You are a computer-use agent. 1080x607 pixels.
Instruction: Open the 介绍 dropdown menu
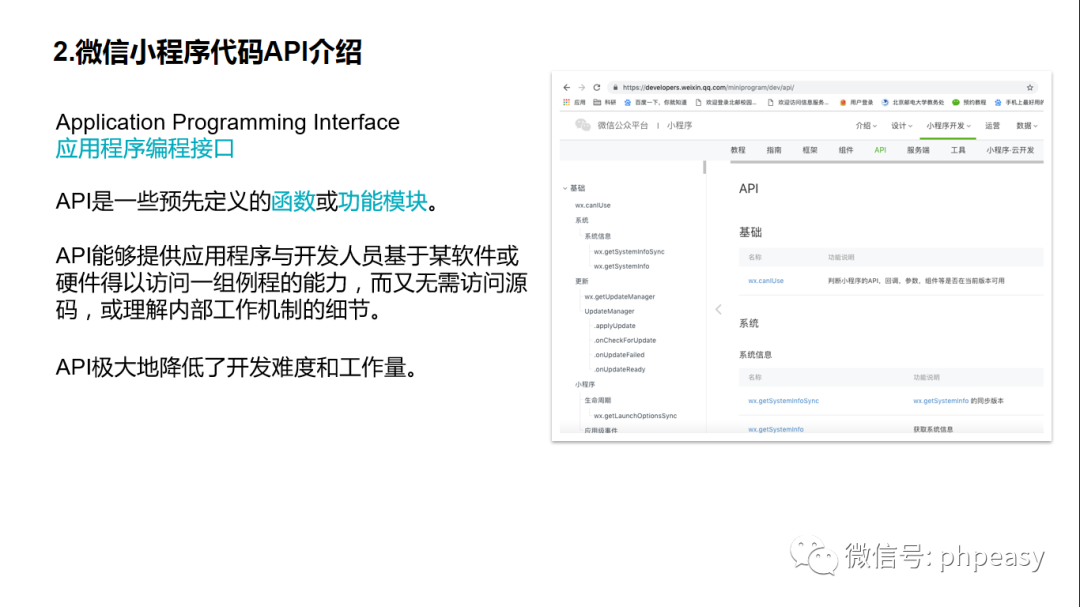pos(866,125)
